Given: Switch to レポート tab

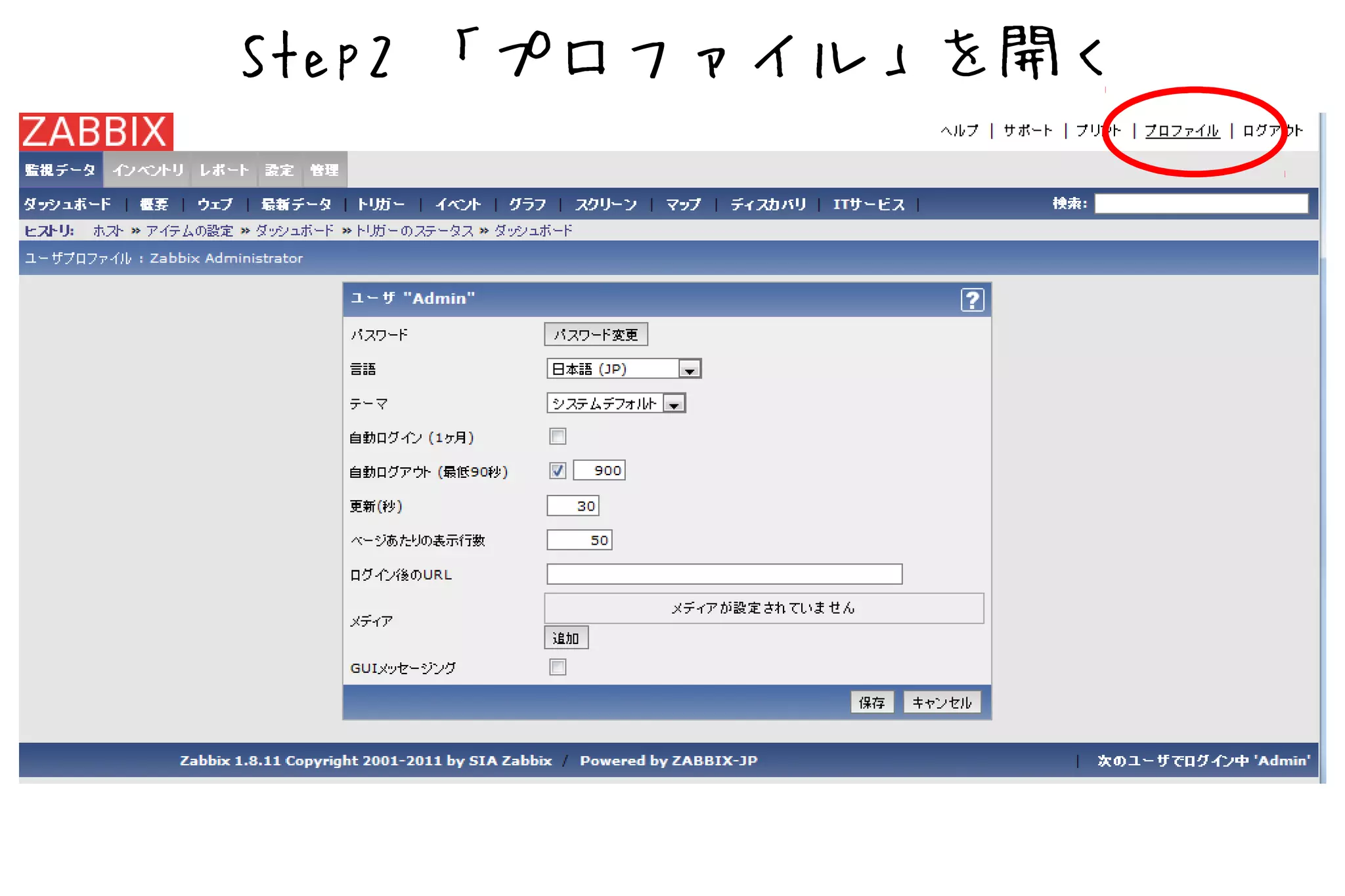Looking at the screenshot, I should click(224, 171).
